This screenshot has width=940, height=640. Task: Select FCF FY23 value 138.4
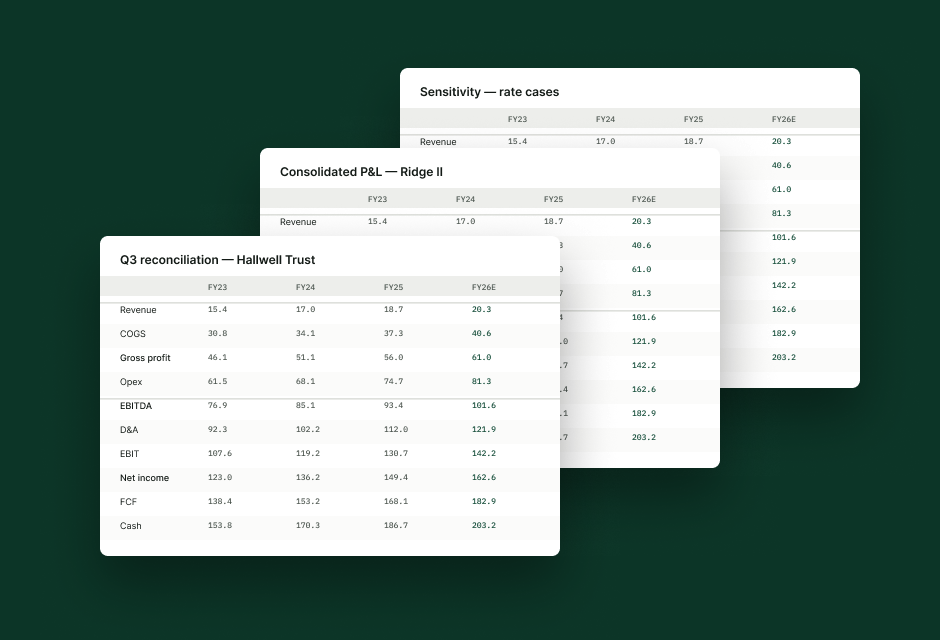[219, 501]
